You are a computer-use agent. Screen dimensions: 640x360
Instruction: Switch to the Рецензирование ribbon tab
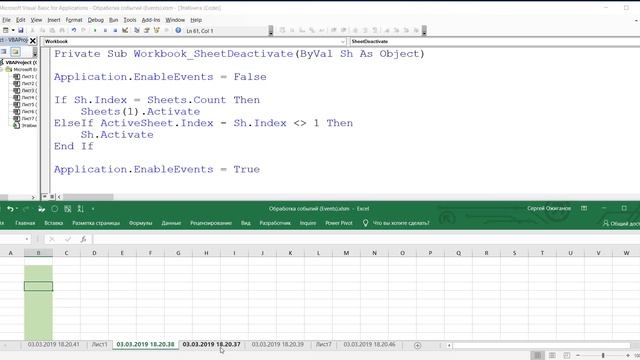click(211, 223)
